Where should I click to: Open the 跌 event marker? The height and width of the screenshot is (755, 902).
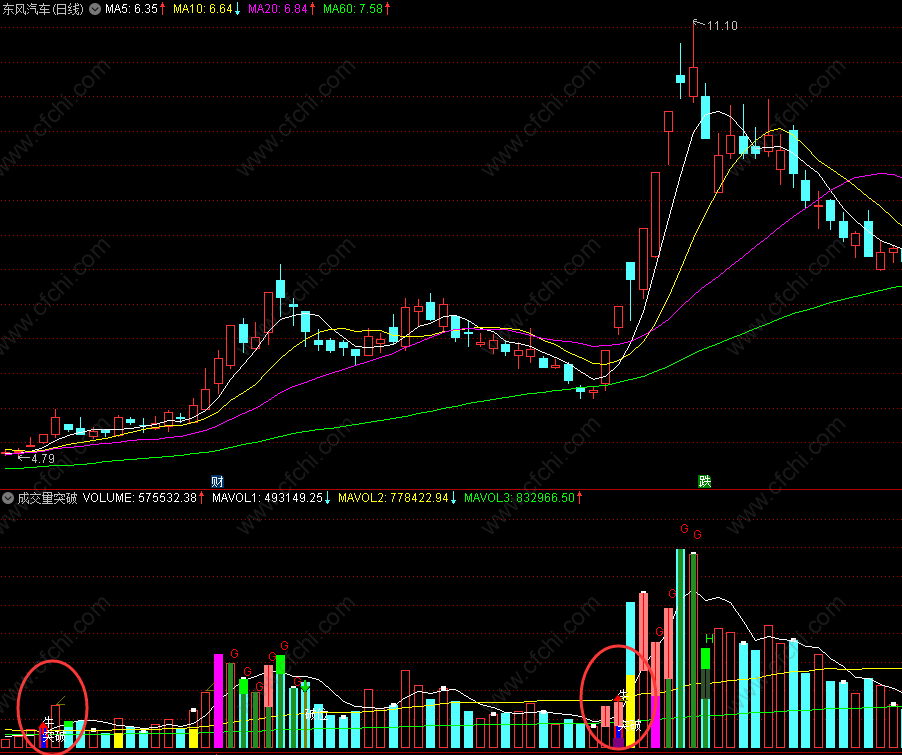(x=705, y=482)
